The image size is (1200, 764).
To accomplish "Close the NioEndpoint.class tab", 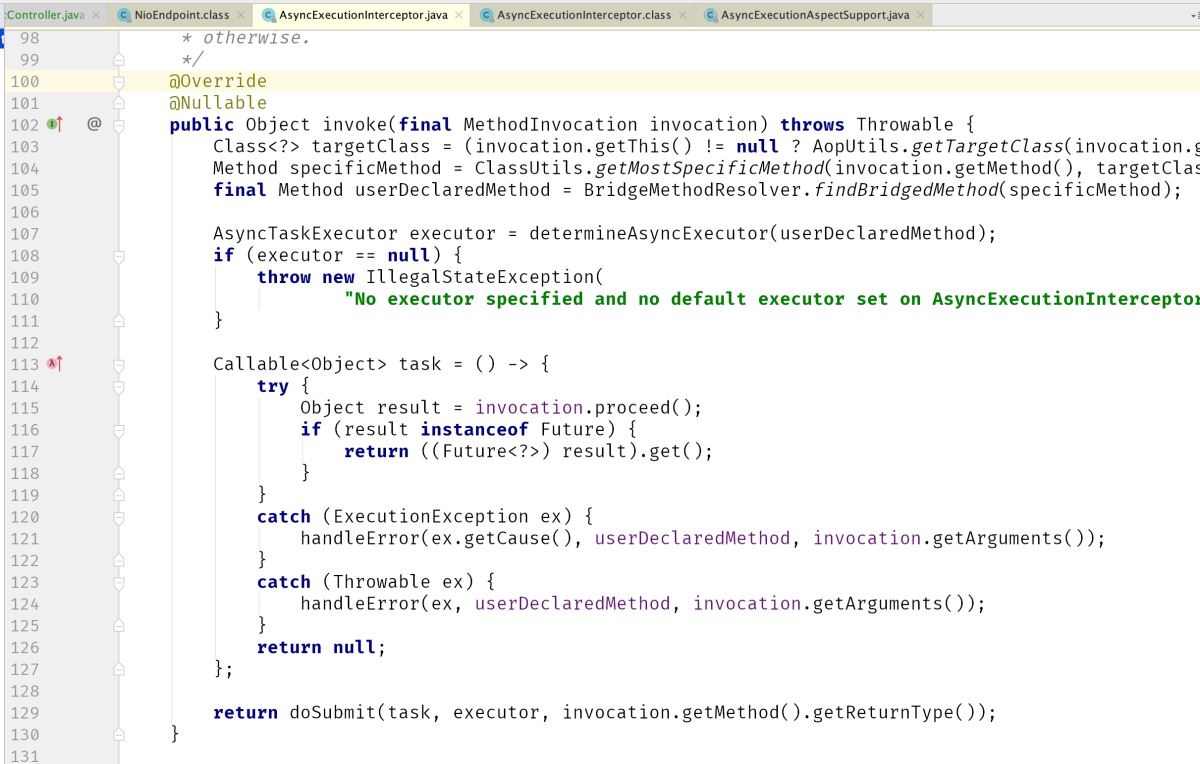I will pyautogui.click(x=242, y=15).
